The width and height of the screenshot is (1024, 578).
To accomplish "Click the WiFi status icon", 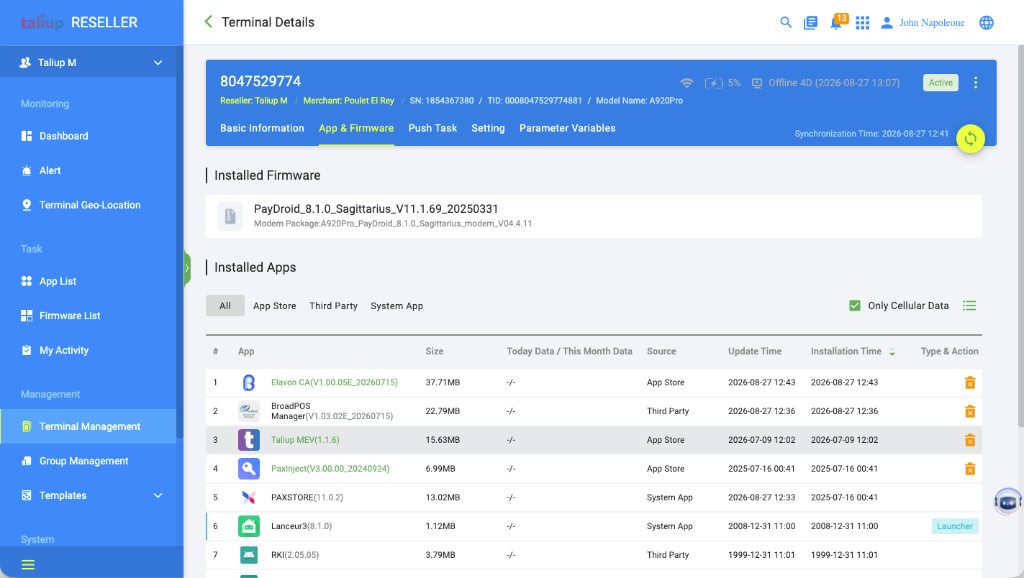I will (x=686, y=83).
